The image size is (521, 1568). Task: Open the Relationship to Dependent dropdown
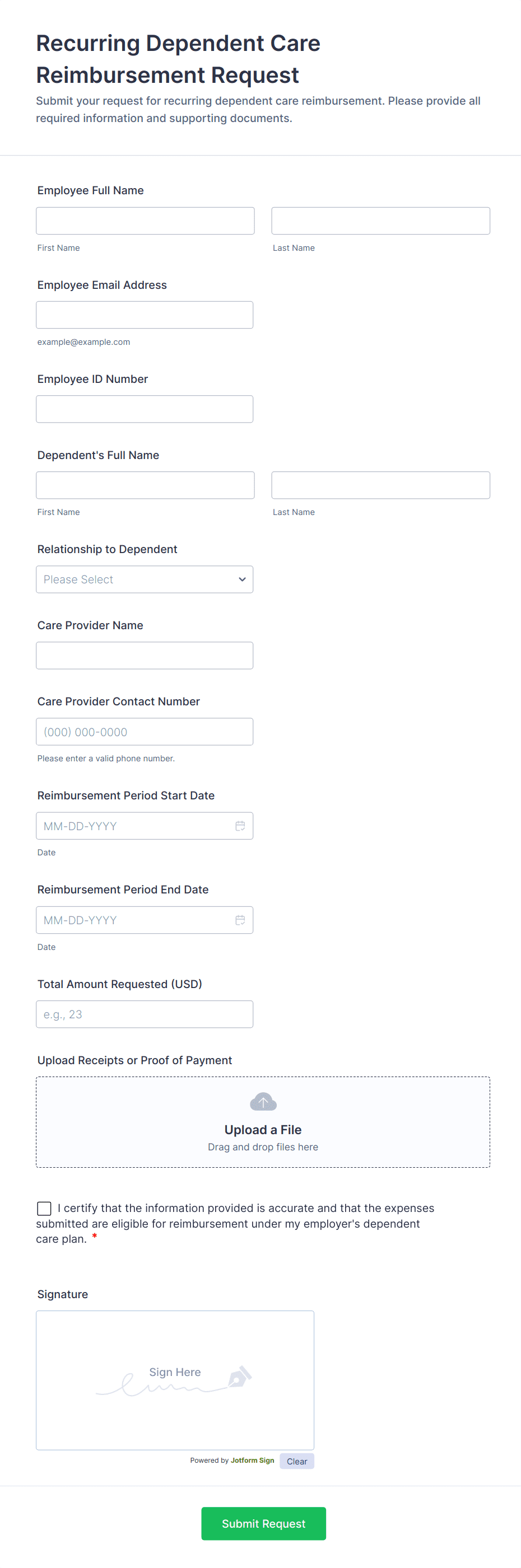click(145, 579)
